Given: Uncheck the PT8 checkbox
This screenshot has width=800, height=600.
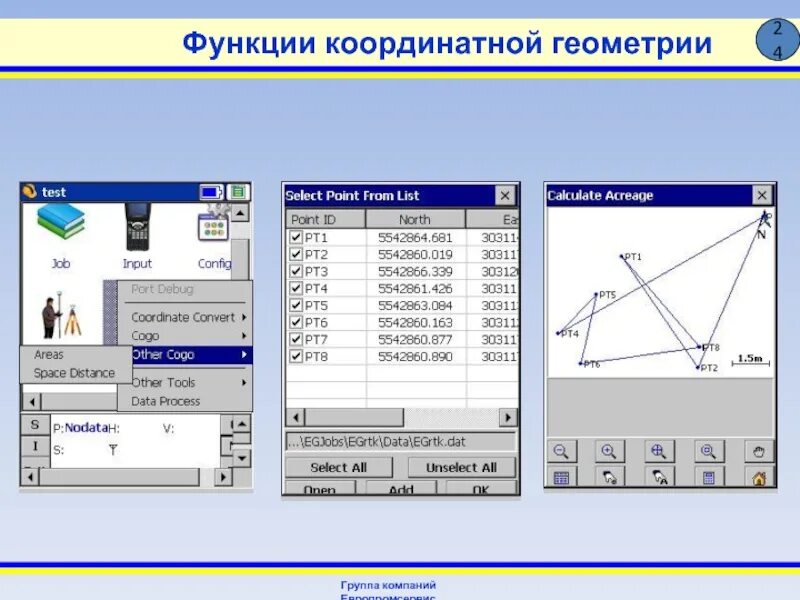Looking at the screenshot, I should [295, 356].
